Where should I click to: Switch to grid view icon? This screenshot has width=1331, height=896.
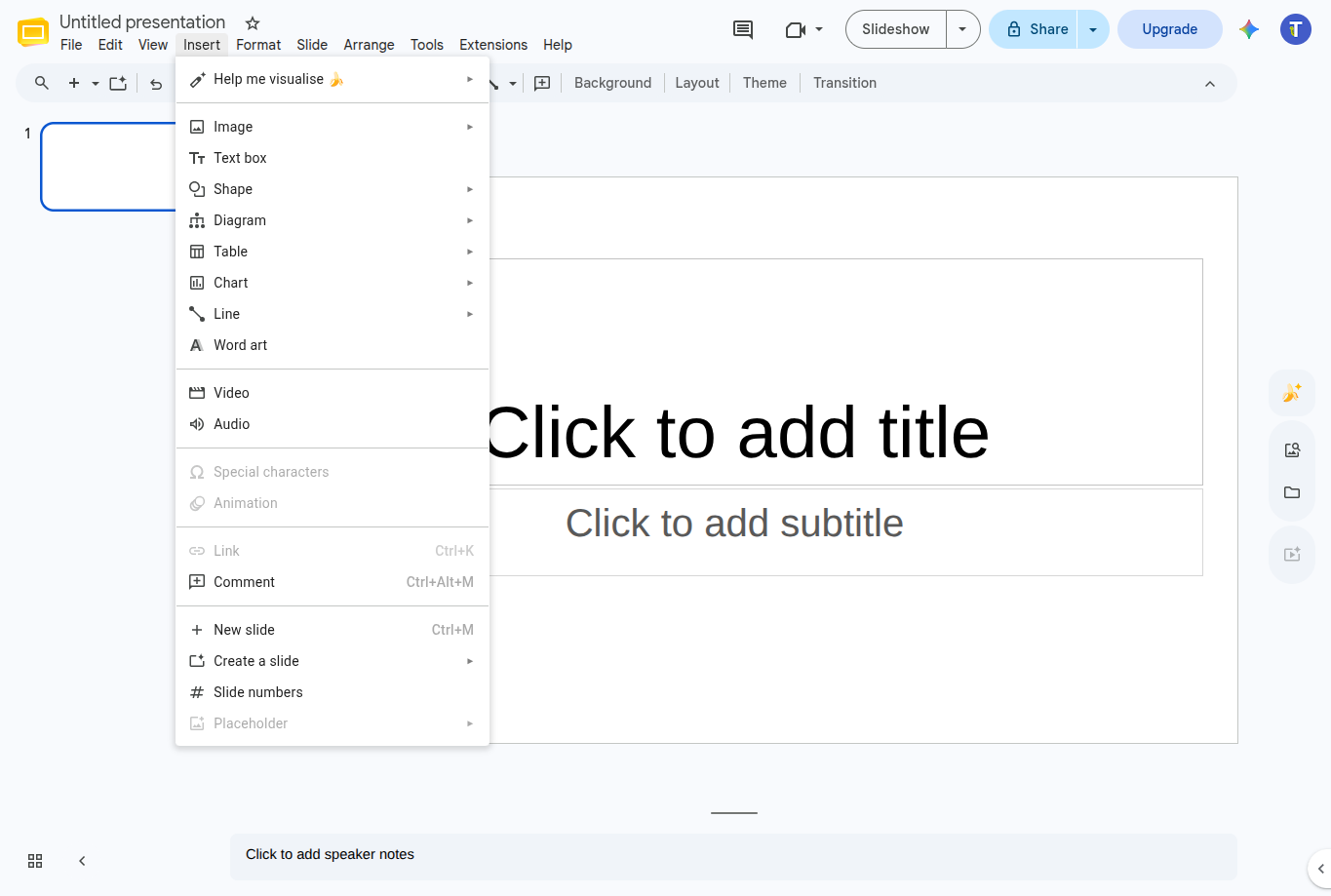[x=35, y=861]
